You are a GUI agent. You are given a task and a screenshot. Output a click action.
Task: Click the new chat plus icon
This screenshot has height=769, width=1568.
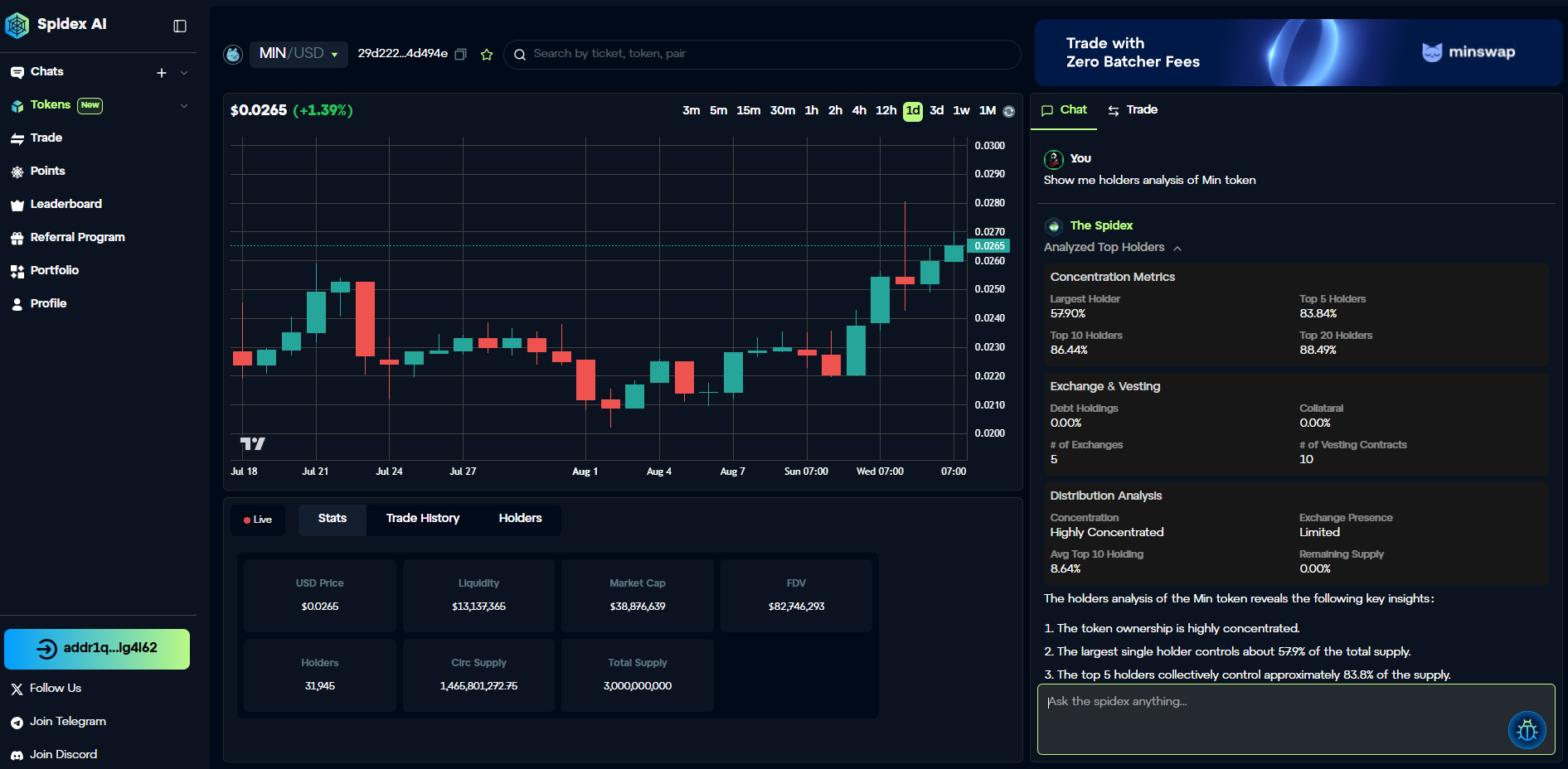pyautogui.click(x=162, y=73)
